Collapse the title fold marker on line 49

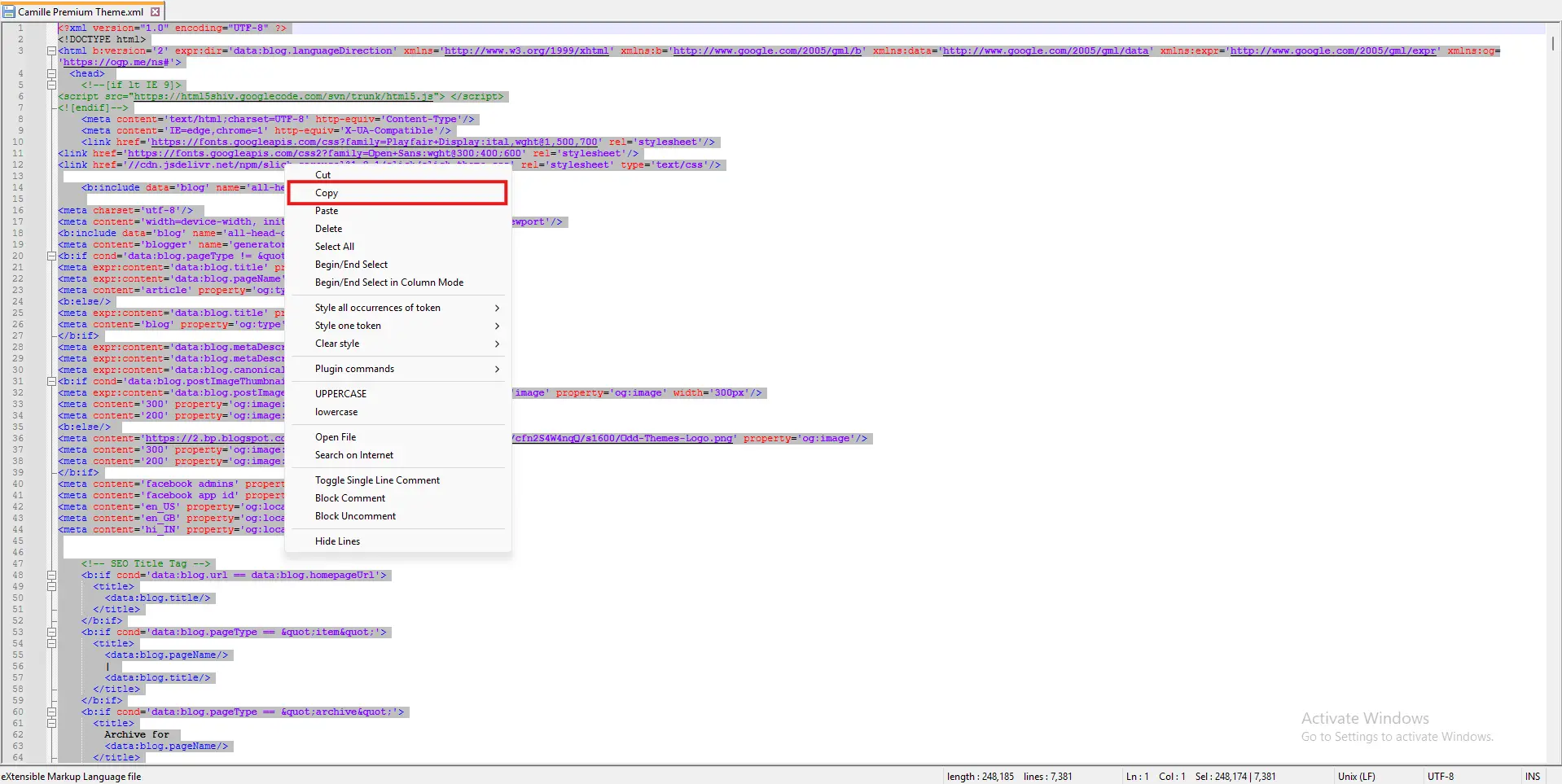click(51, 586)
